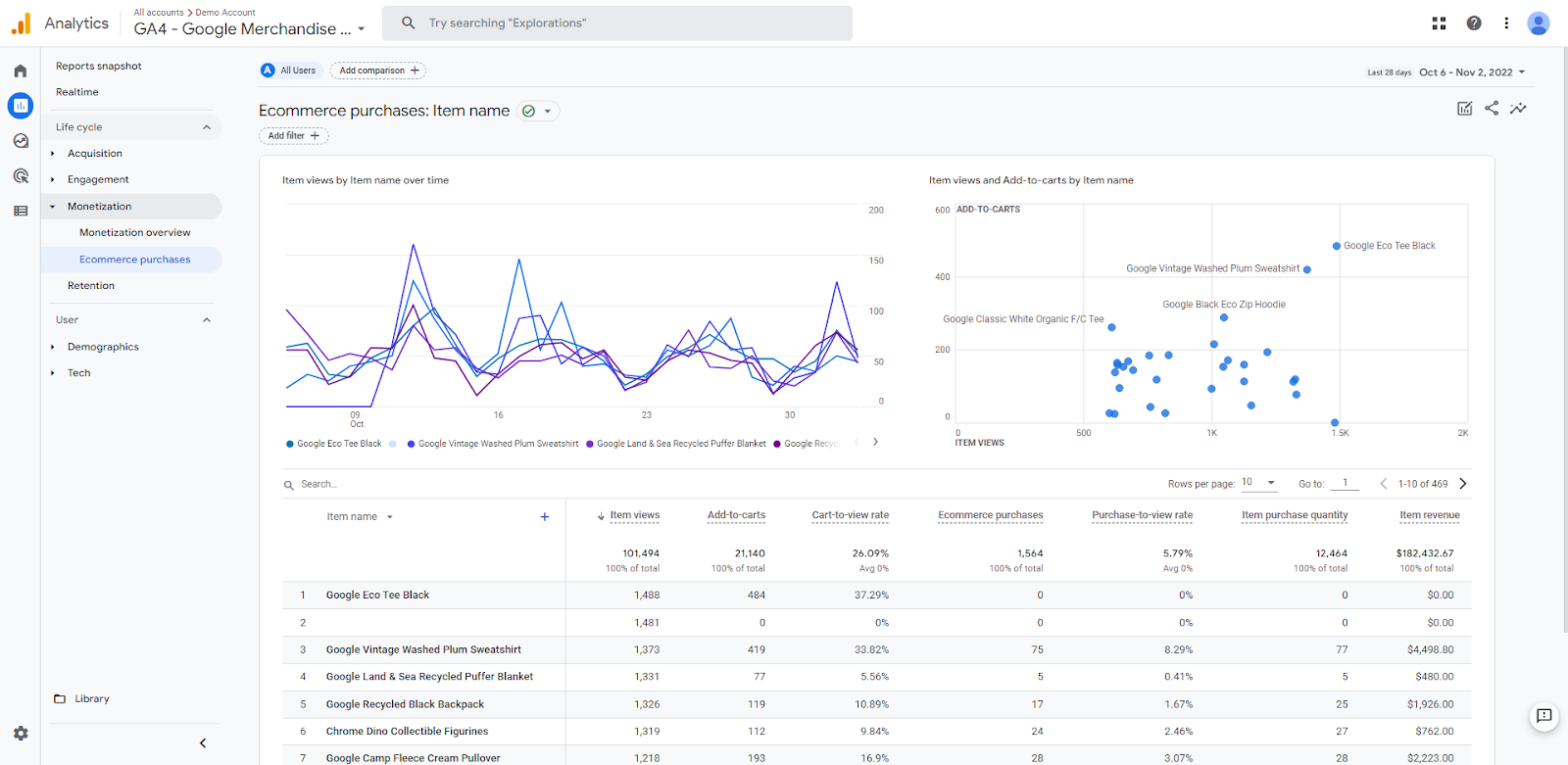Go to next page of table rows

[x=1463, y=484]
